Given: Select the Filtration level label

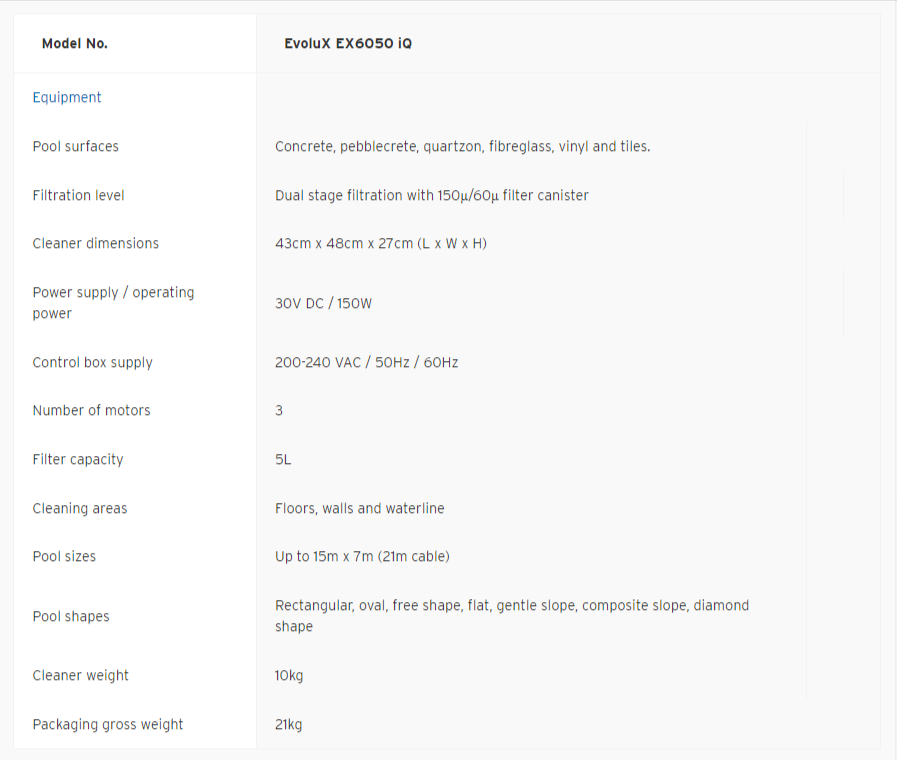Looking at the screenshot, I should (x=78, y=196).
